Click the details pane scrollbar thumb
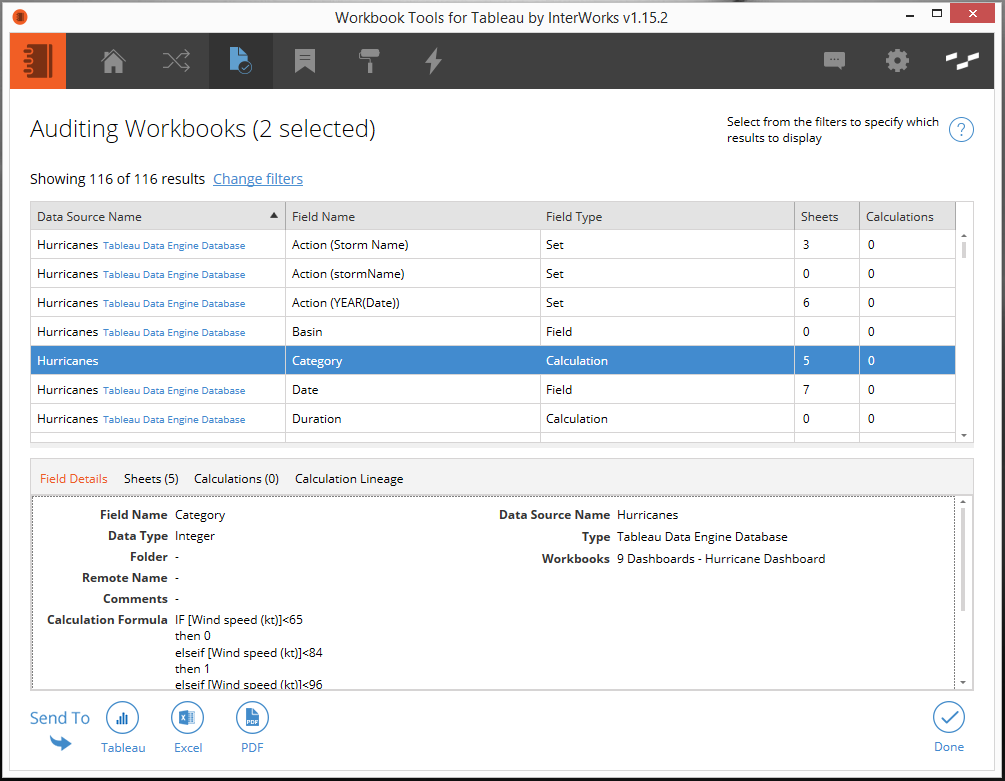 (x=963, y=559)
